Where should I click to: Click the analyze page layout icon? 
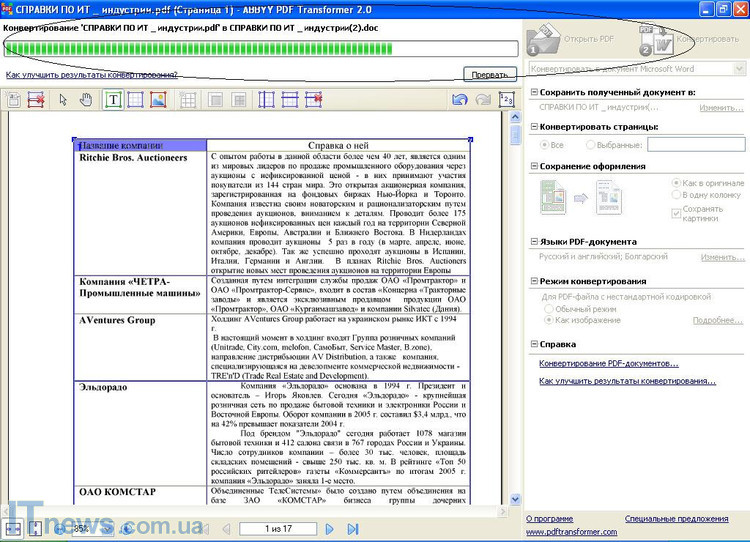[x=13, y=100]
